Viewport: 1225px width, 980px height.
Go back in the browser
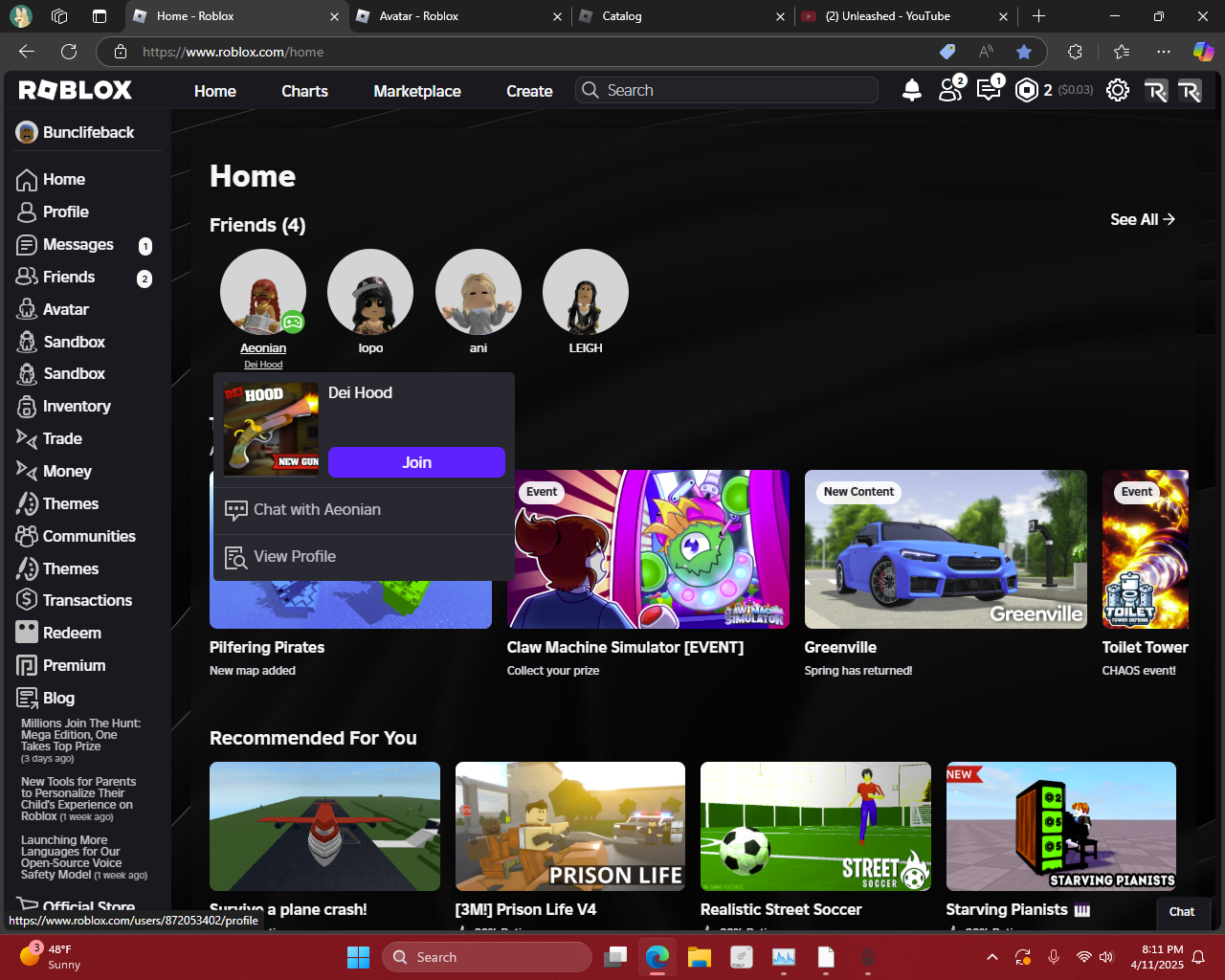pos(27,52)
